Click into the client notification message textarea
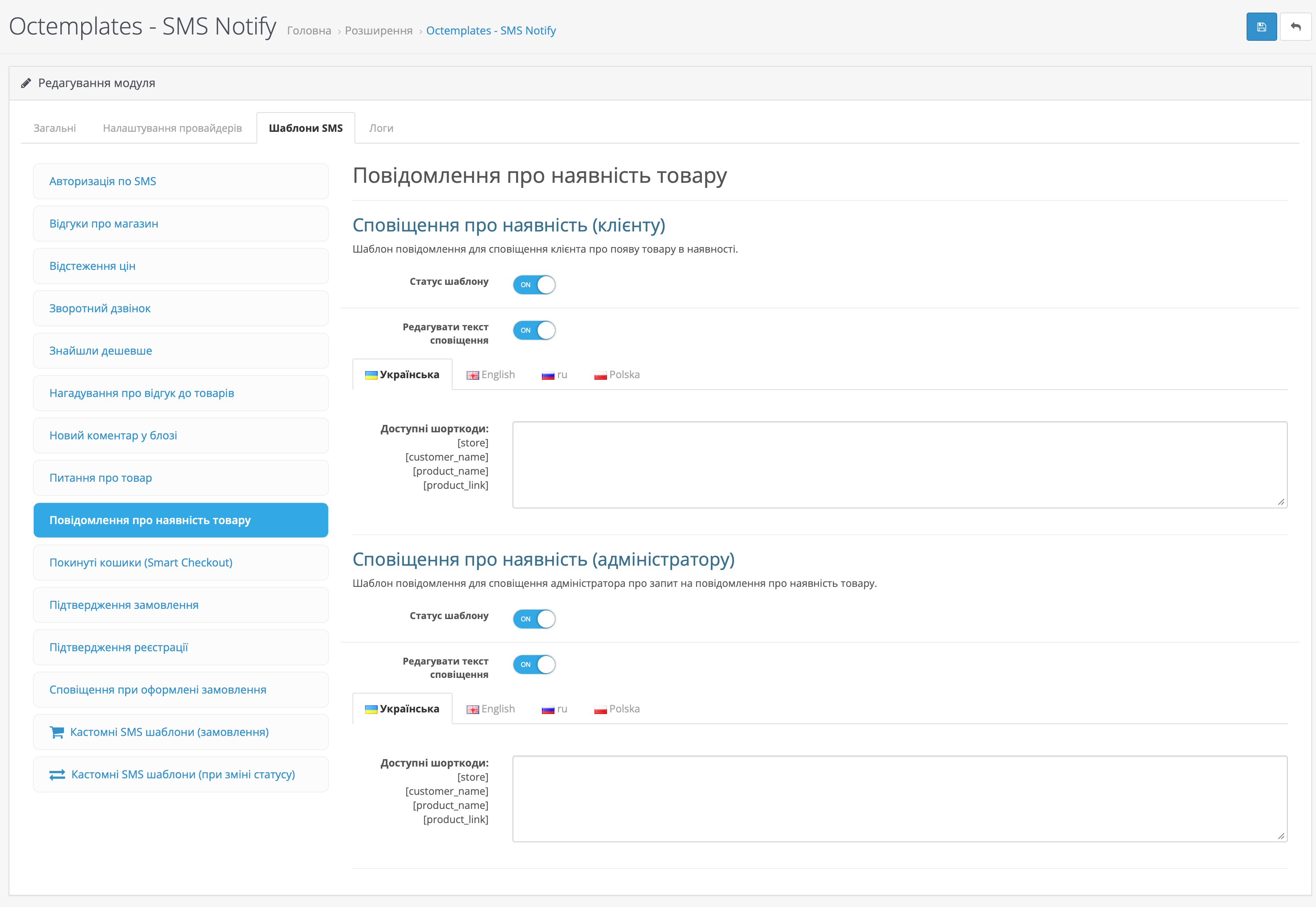1316x907 pixels. tap(899, 464)
